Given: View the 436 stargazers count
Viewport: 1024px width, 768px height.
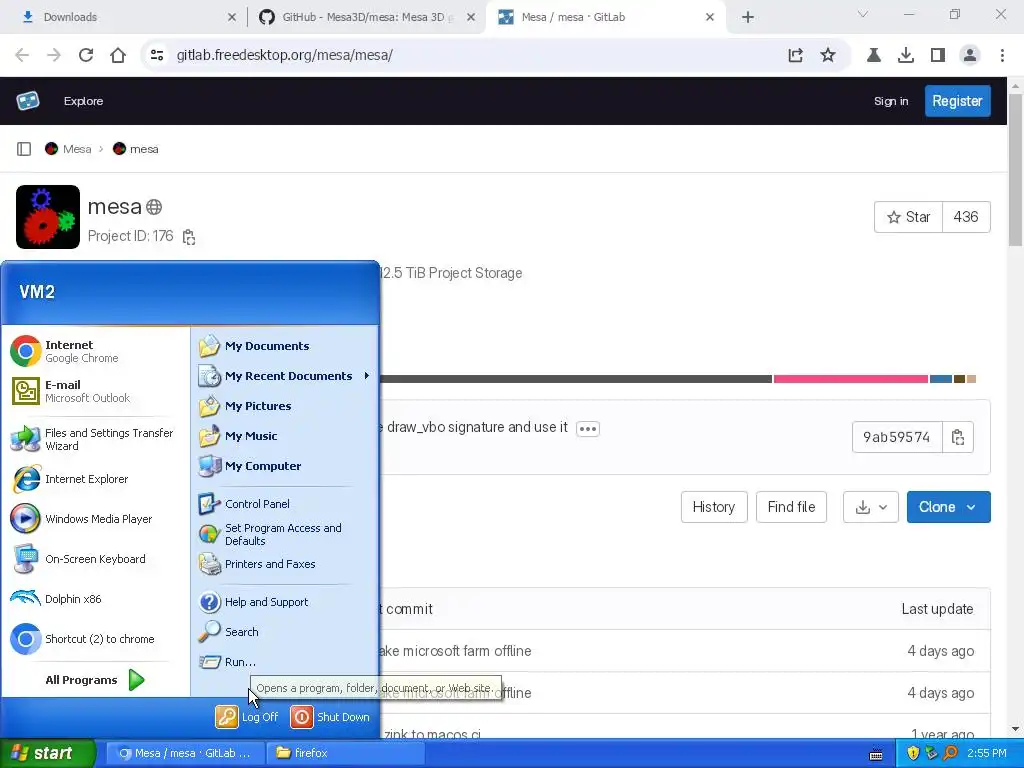Looking at the screenshot, I should (966, 217).
